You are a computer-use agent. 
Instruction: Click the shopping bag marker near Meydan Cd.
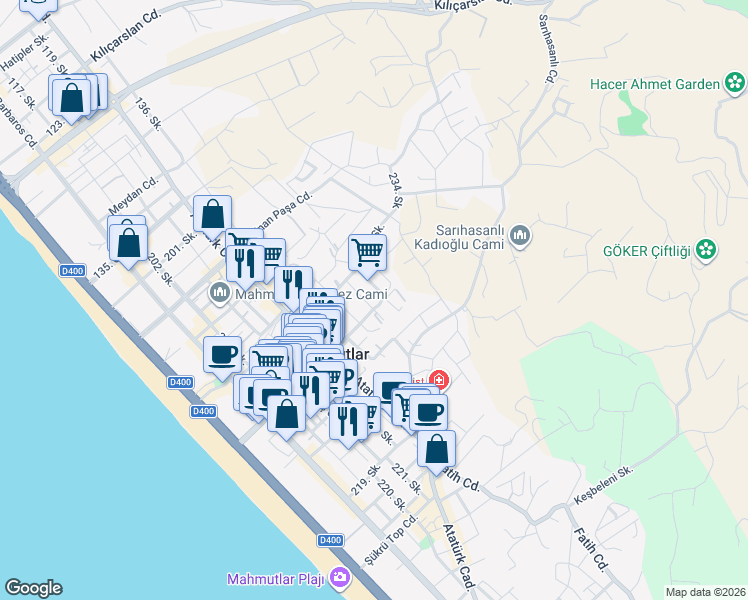click(x=128, y=244)
